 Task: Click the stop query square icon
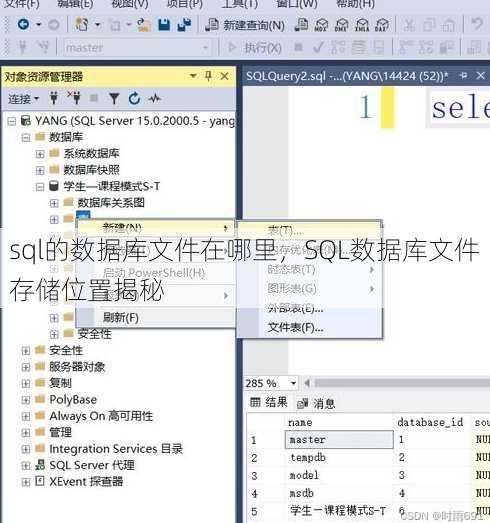(299, 47)
